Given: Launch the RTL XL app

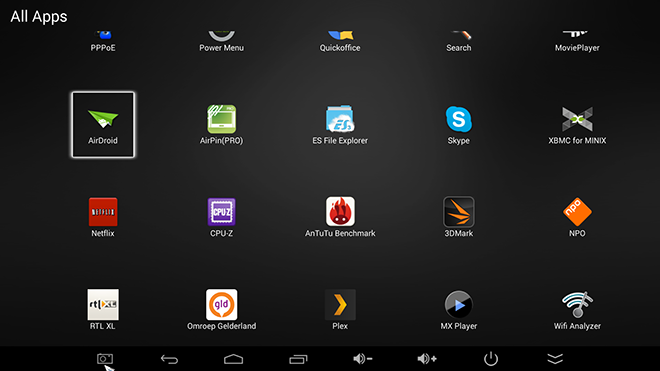Looking at the screenshot, I should click(x=103, y=310).
